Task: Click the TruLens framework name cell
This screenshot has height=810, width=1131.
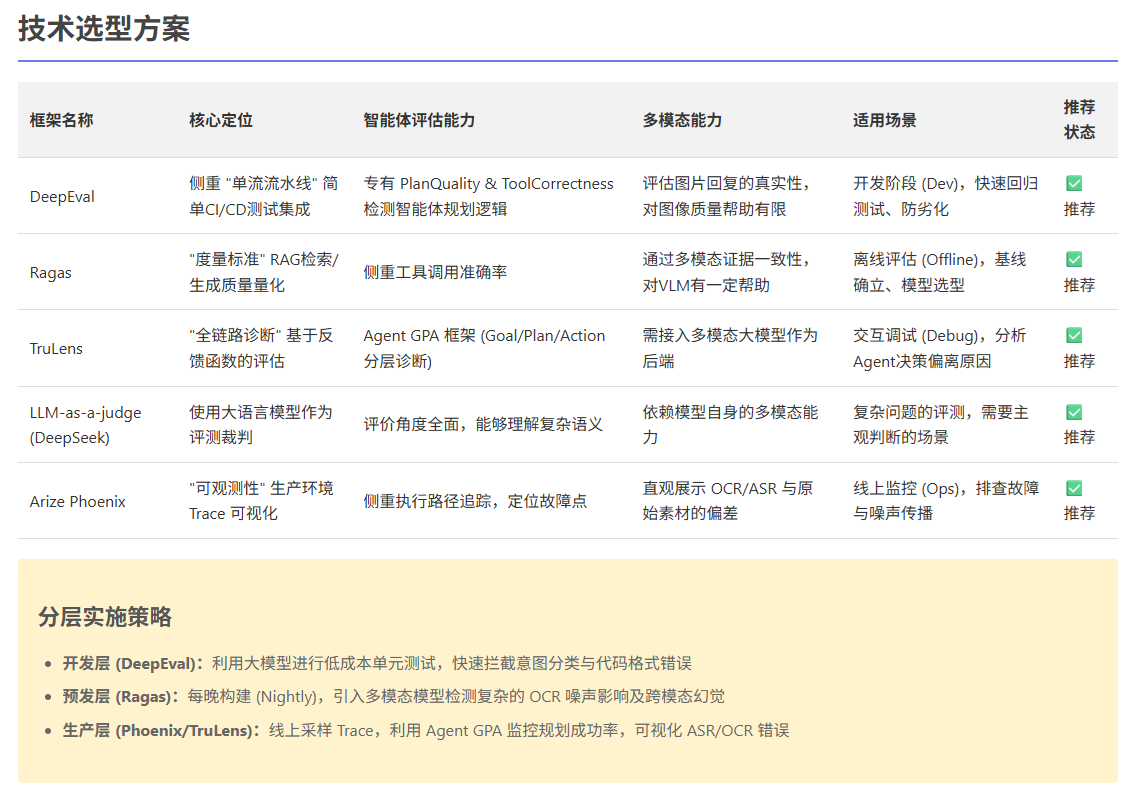Action: point(56,349)
